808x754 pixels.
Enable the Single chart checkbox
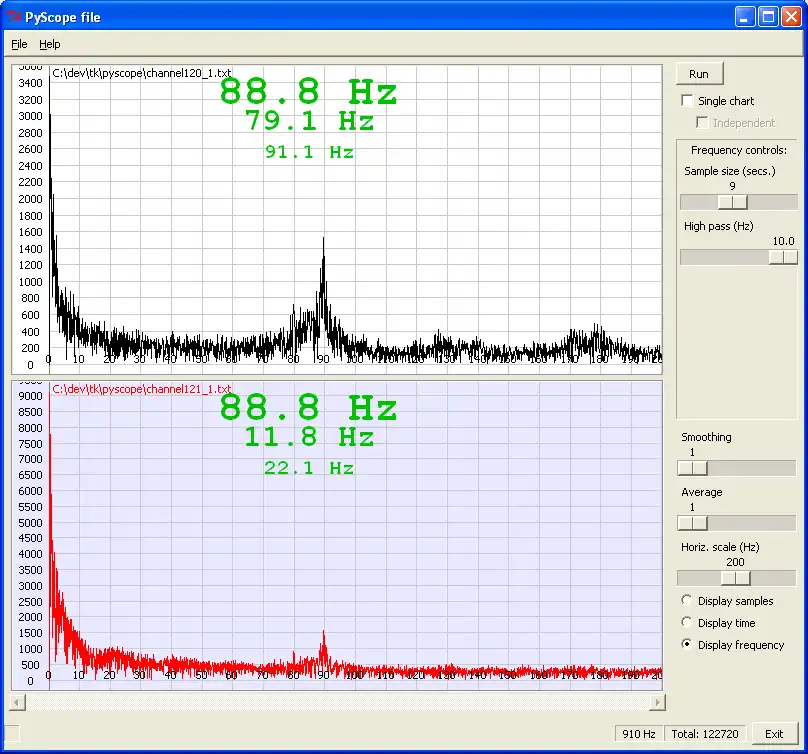(x=687, y=101)
